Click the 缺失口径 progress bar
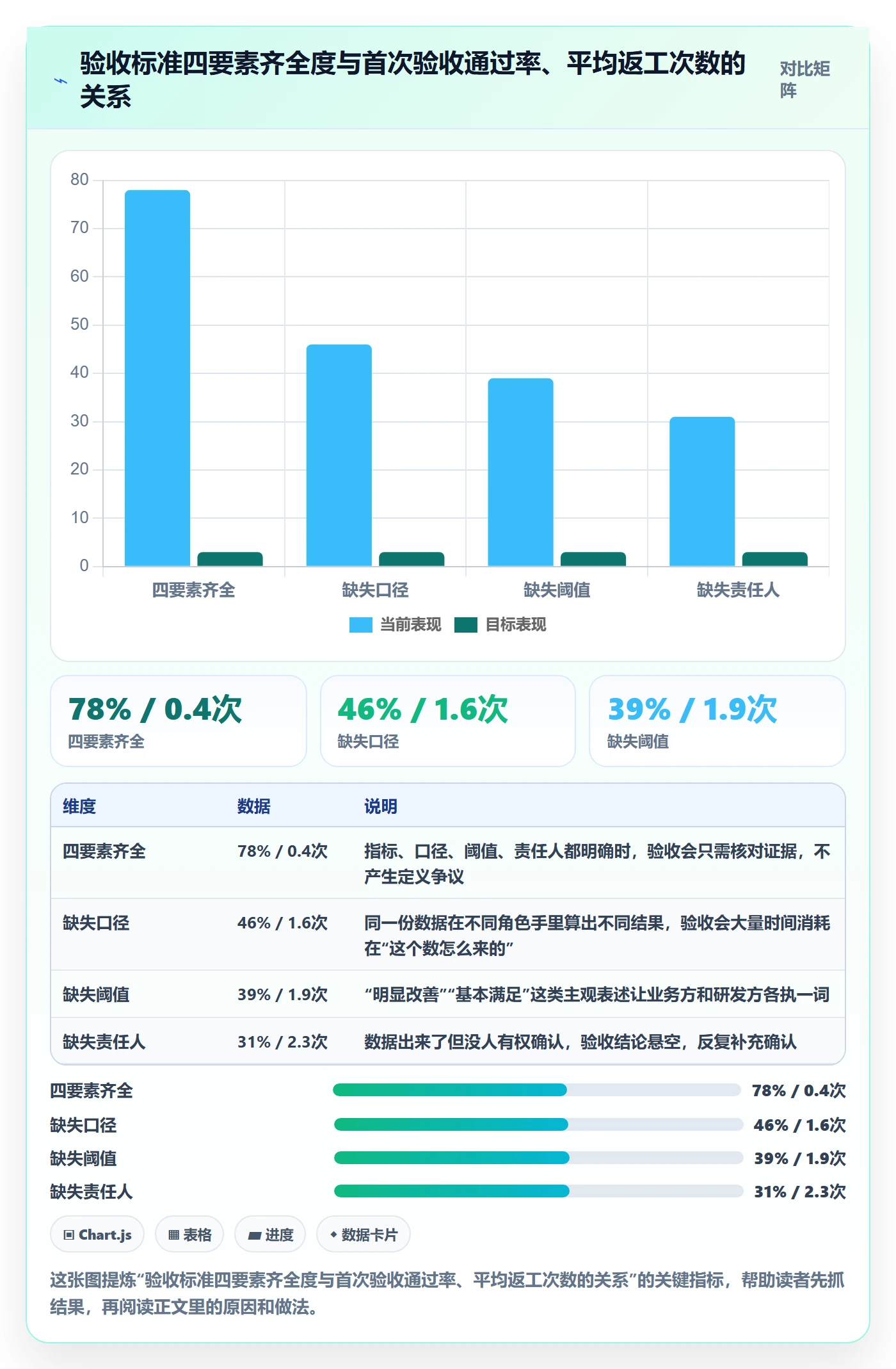This screenshot has width=896, height=1369. coord(538,1124)
